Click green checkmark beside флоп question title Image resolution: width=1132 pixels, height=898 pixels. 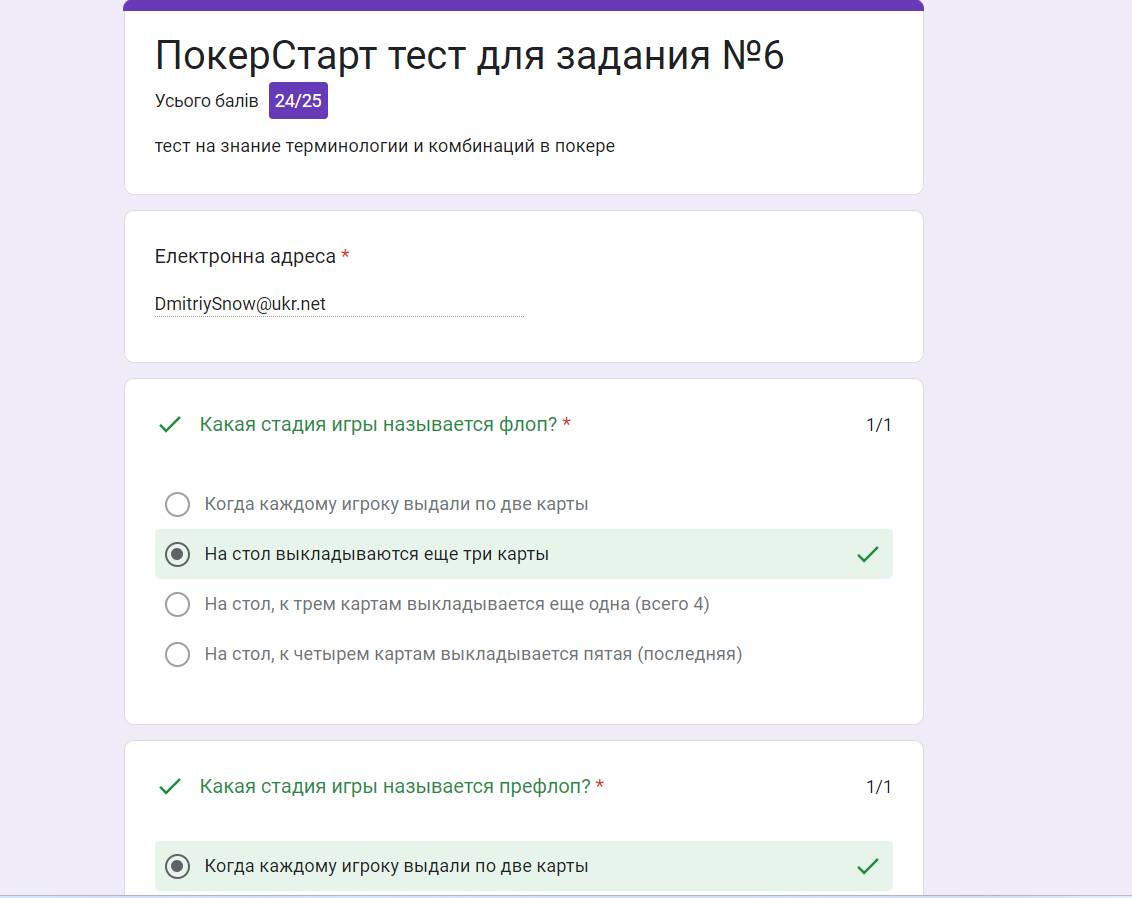[170, 424]
